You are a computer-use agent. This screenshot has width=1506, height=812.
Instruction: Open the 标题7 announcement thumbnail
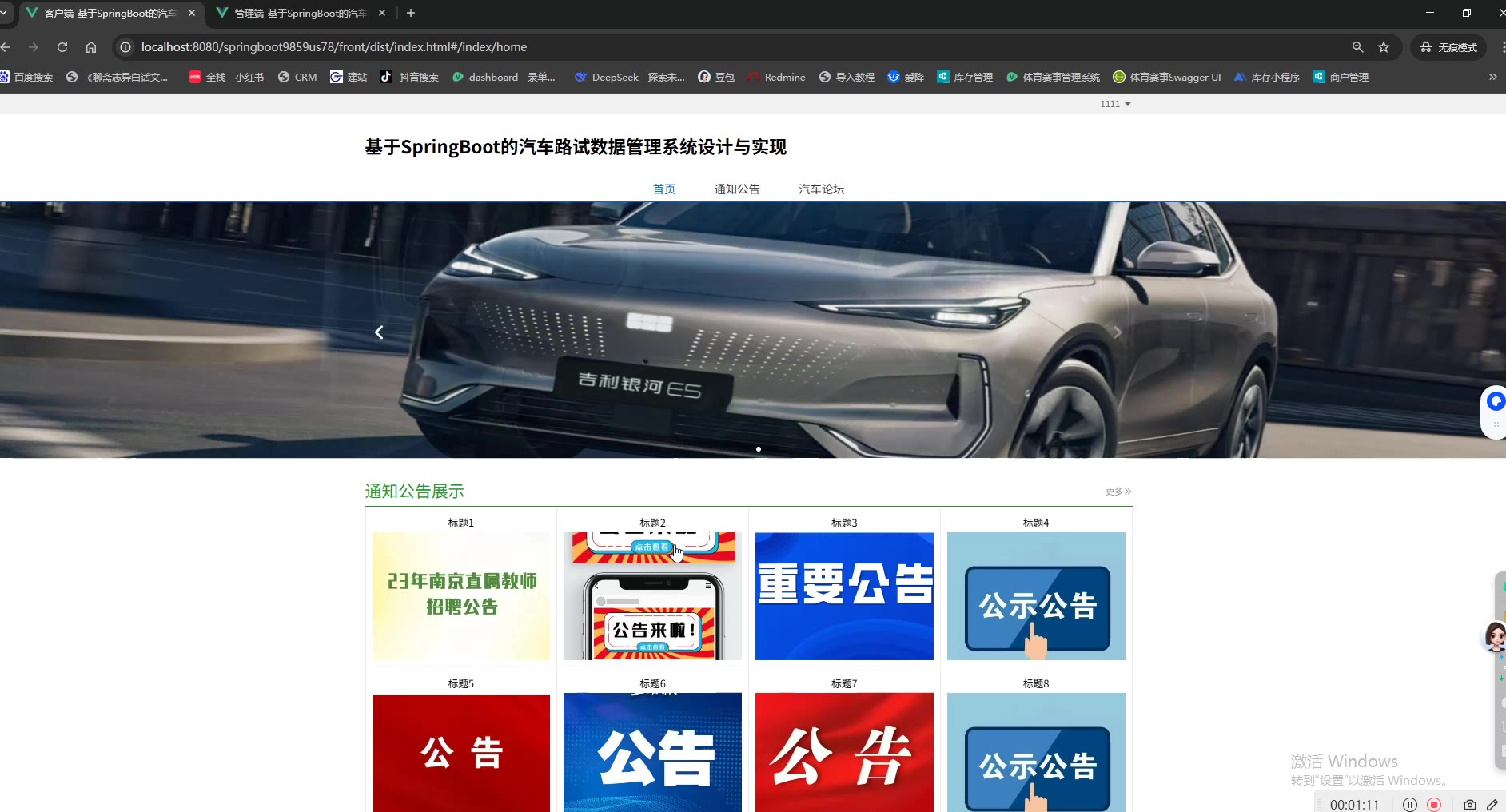(x=844, y=753)
